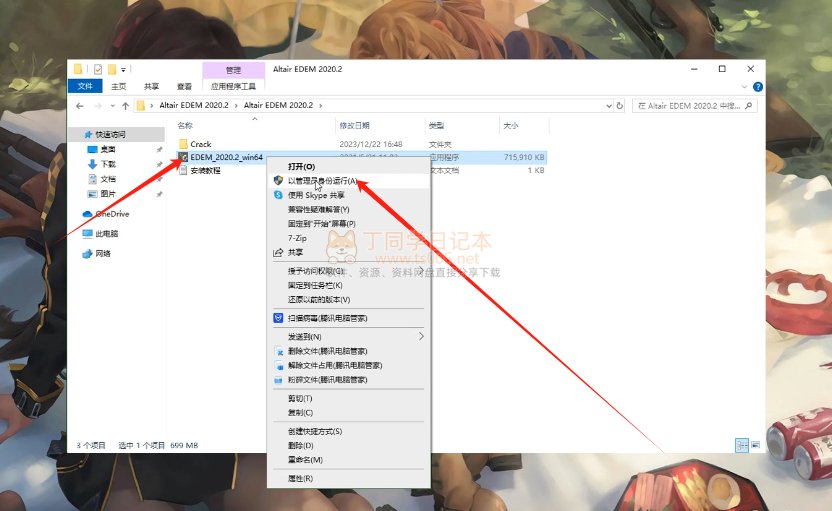Open 图片 in navigation pane
This screenshot has height=511, width=832.
pos(108,194)
